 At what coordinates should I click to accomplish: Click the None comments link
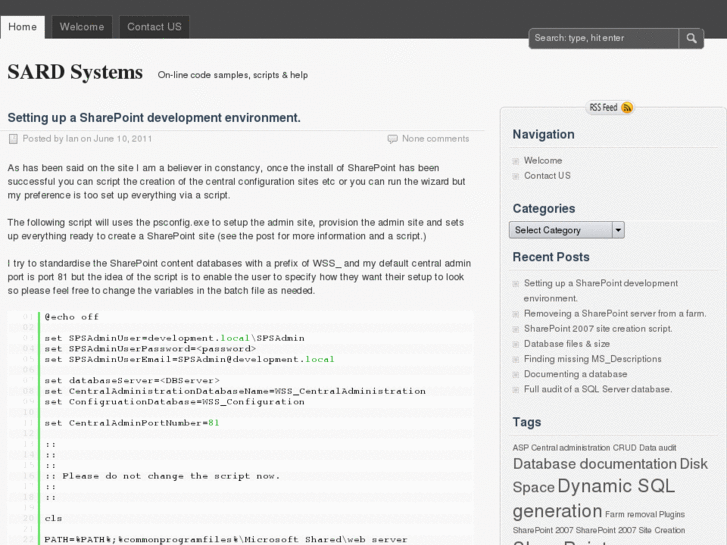435,139
